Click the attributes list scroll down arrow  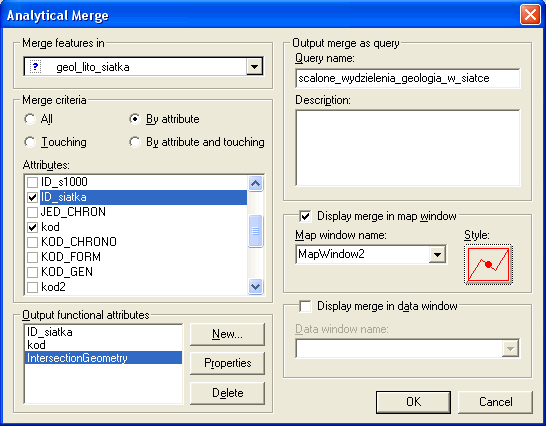pos(256,287)
